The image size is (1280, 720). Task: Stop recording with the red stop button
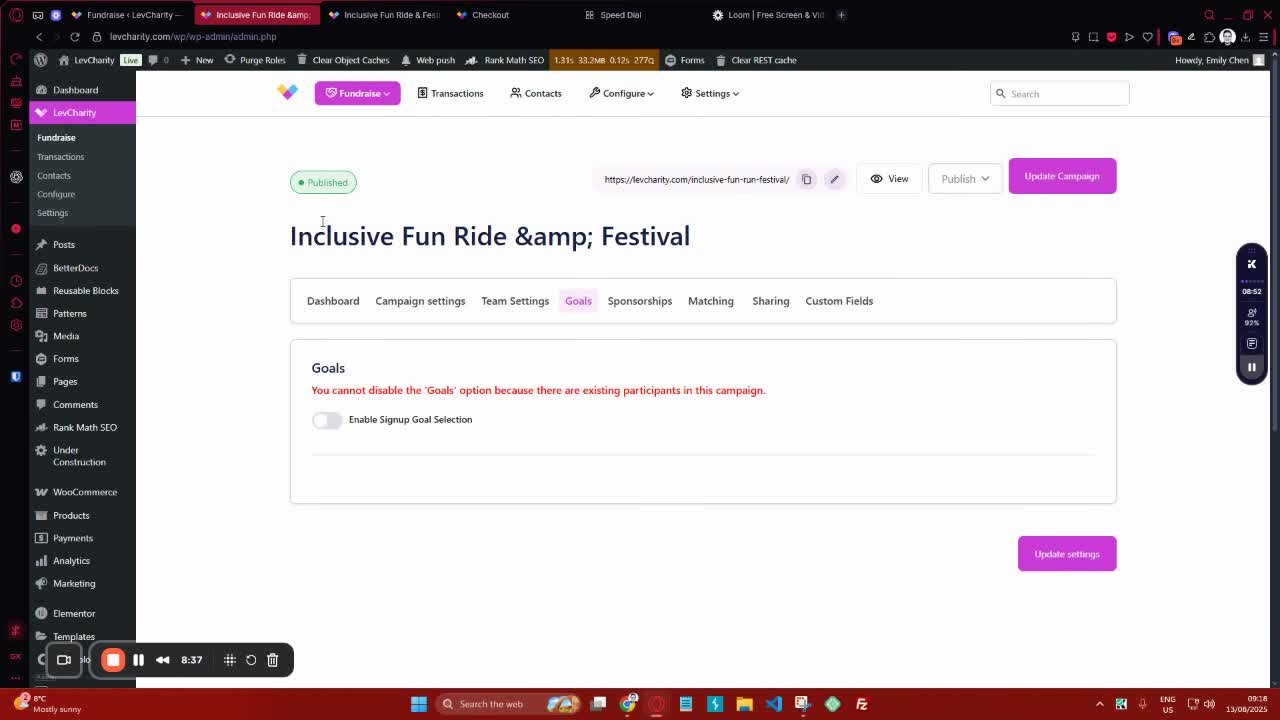click(113, 660)
